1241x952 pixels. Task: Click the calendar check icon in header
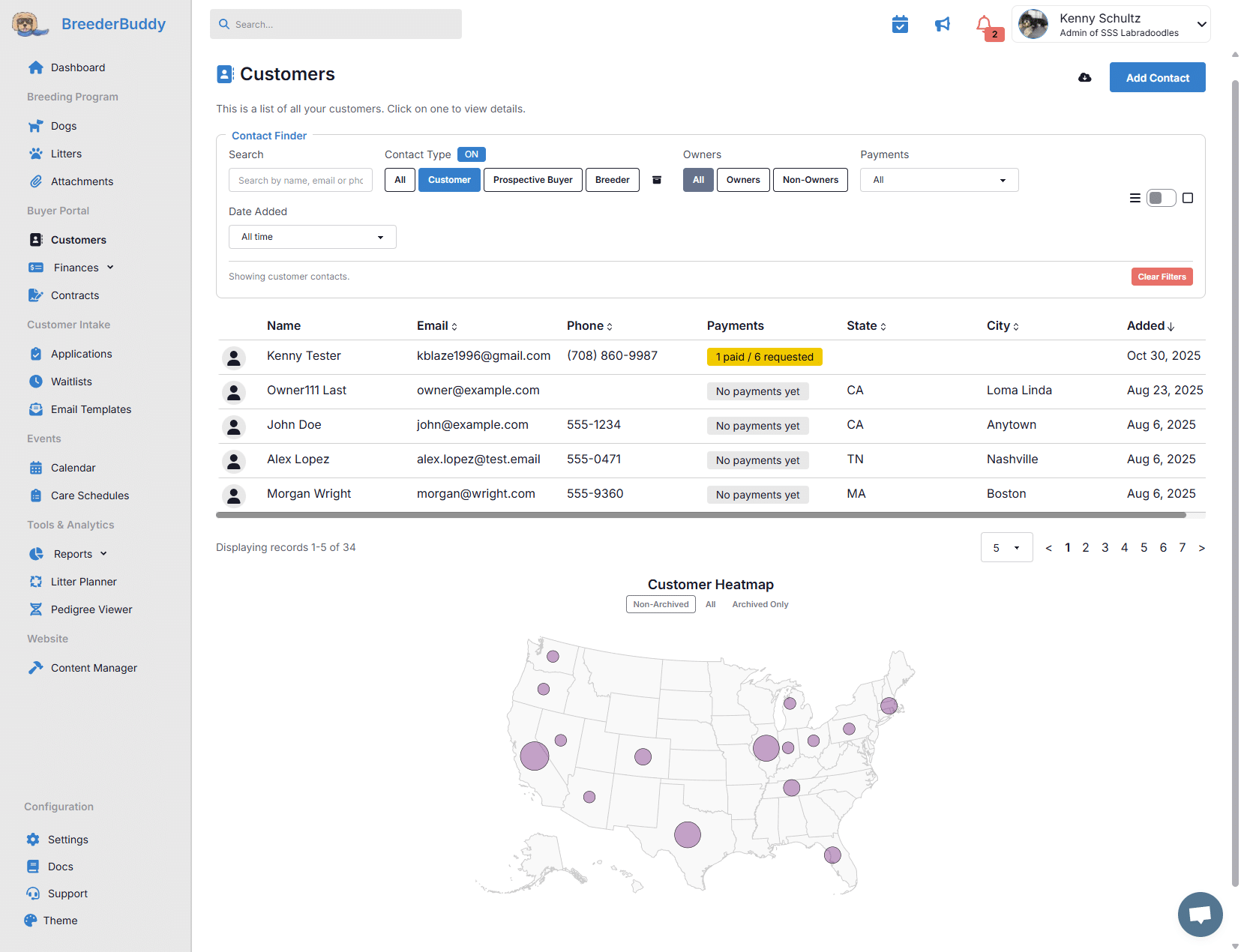pos(900,25)
